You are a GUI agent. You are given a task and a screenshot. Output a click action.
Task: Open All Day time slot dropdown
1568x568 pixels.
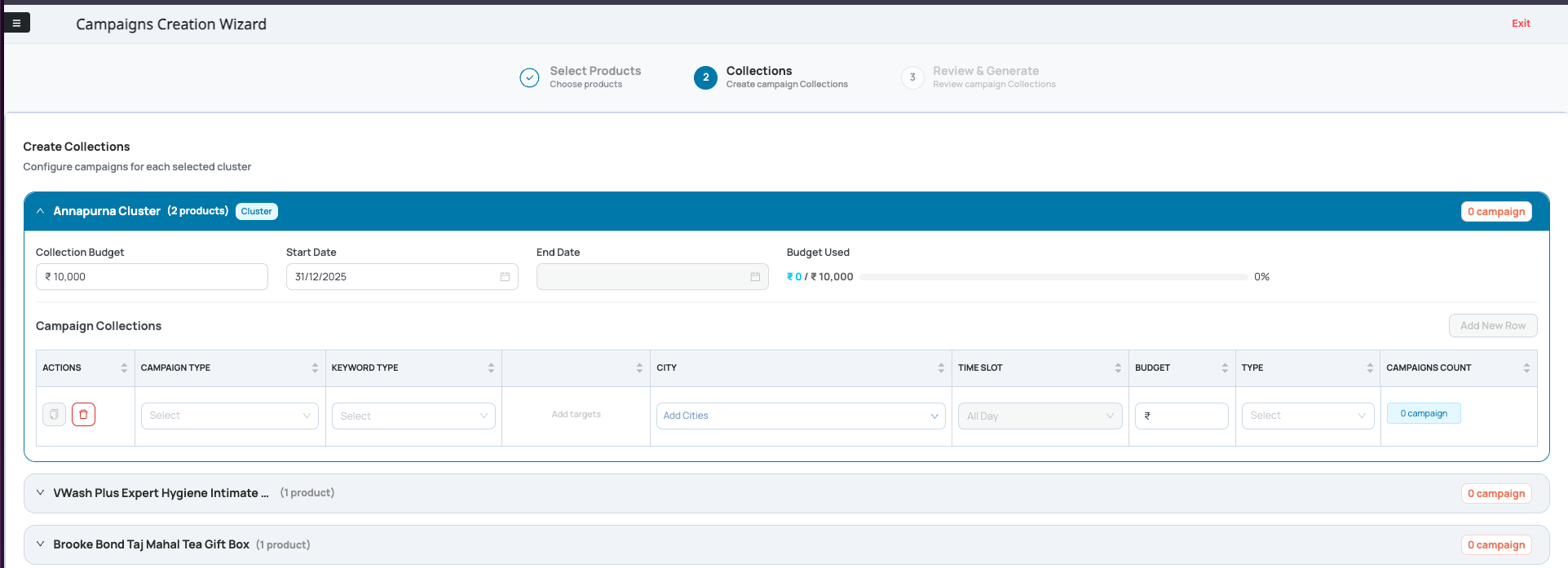(1040, 416)
